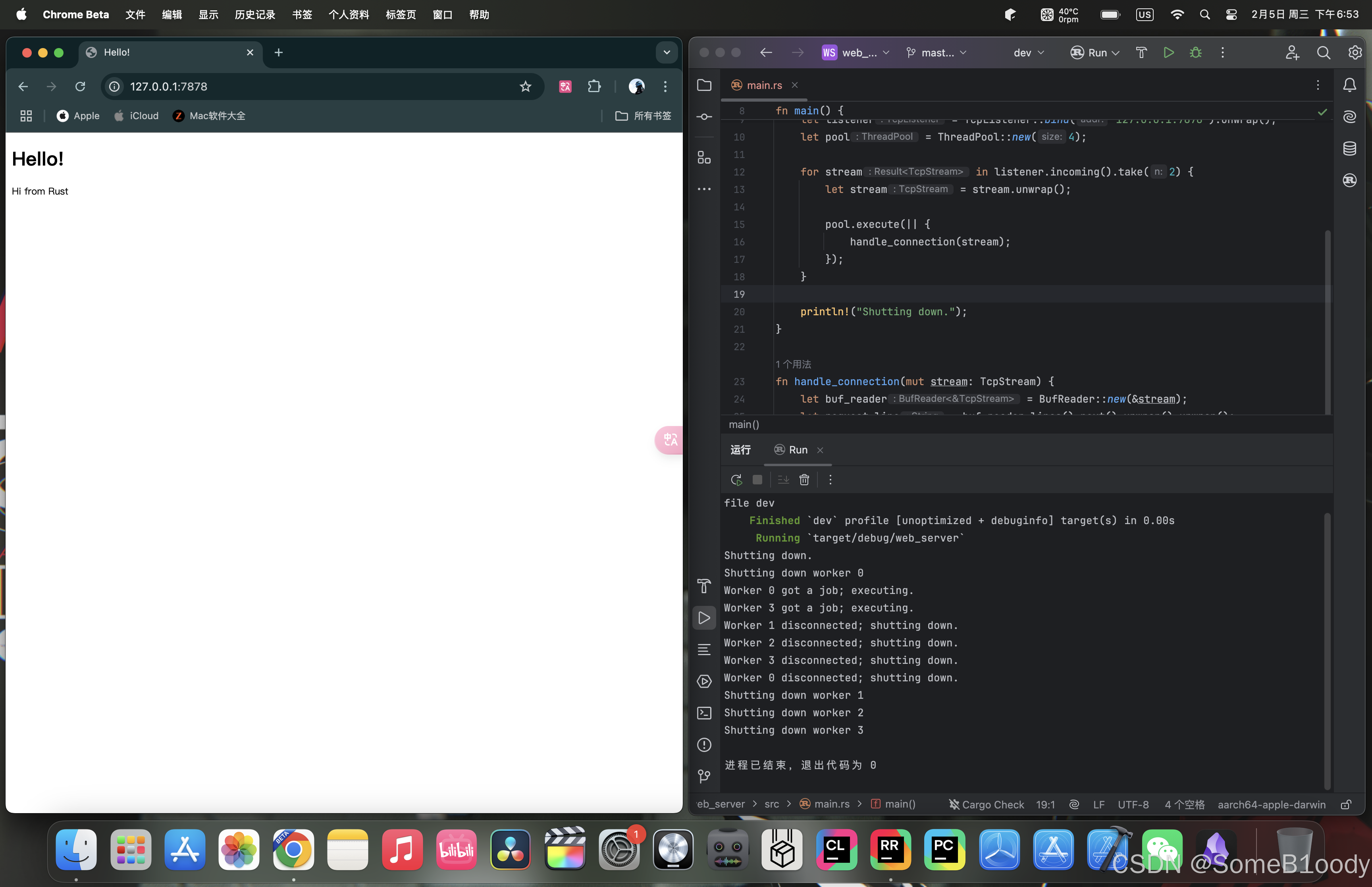
Task: Open the iCloud bookmark
Action: point(137,116)
